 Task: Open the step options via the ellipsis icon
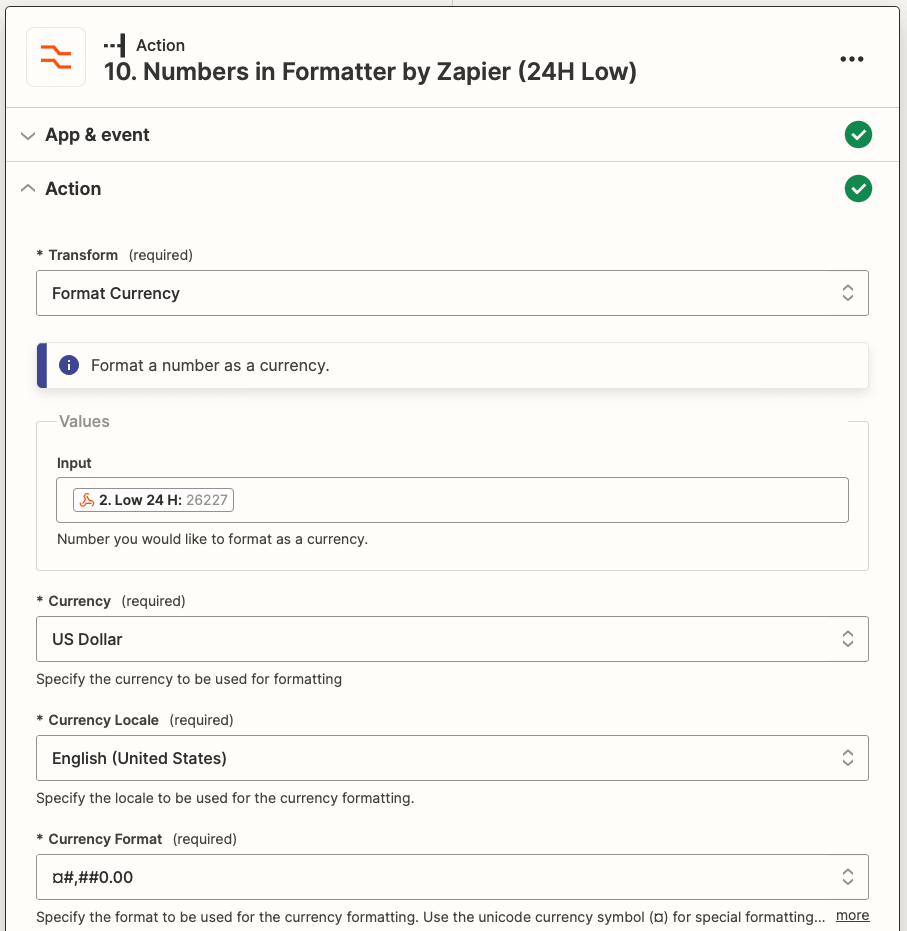pos(852,59)
